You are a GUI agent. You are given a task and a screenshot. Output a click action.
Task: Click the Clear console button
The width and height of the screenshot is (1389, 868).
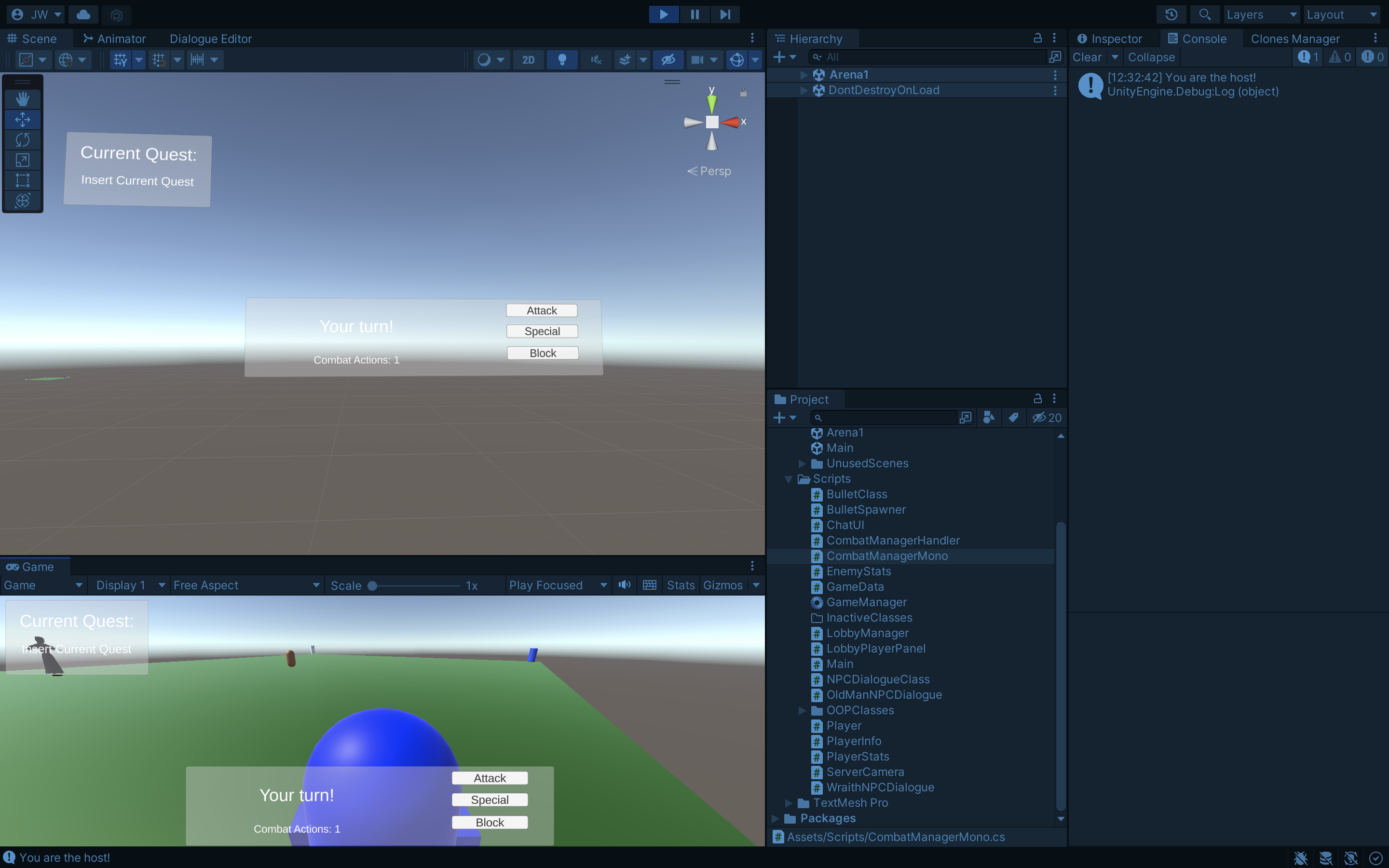point(1087,57)
